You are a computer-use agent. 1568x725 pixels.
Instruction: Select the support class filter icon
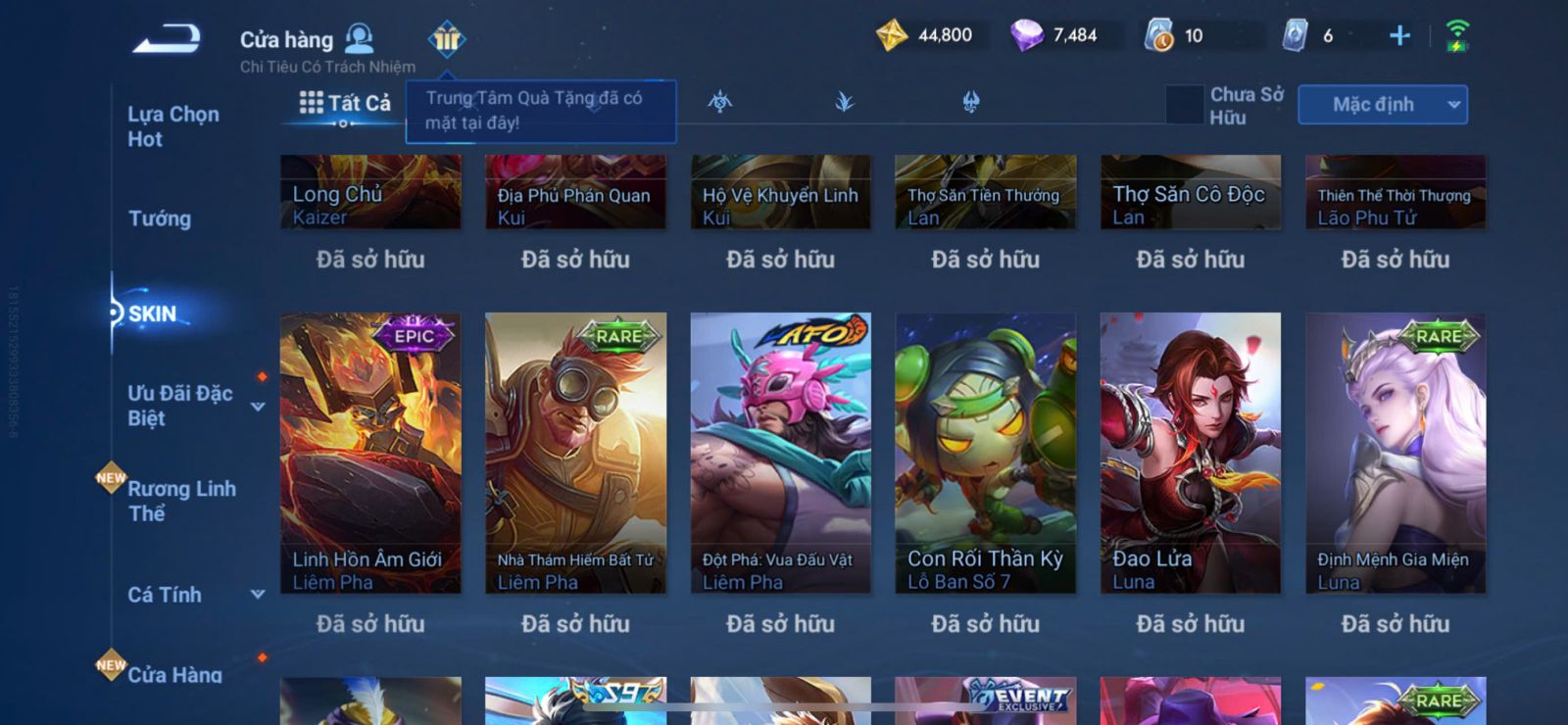[971, 101]
